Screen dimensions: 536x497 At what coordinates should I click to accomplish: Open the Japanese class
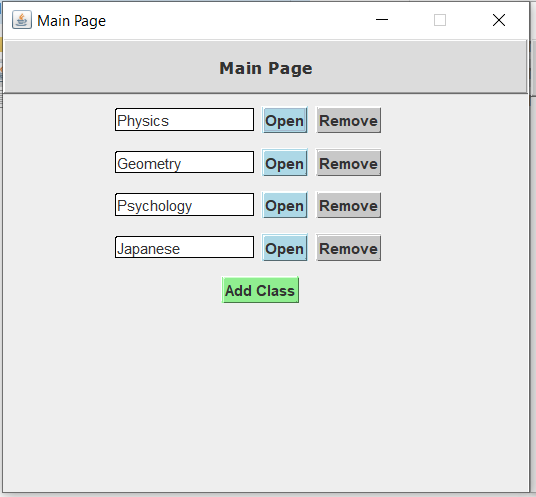[285, 248]
